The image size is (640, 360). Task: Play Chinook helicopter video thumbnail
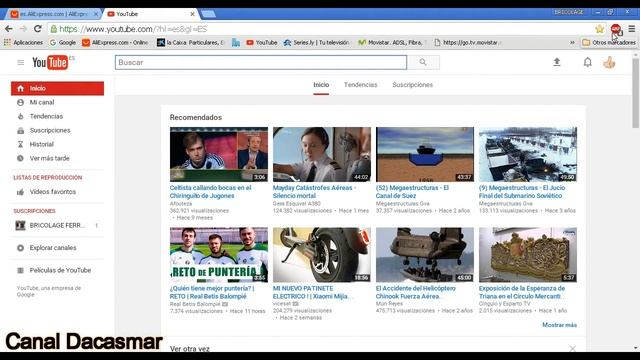[x=425, y=255]
